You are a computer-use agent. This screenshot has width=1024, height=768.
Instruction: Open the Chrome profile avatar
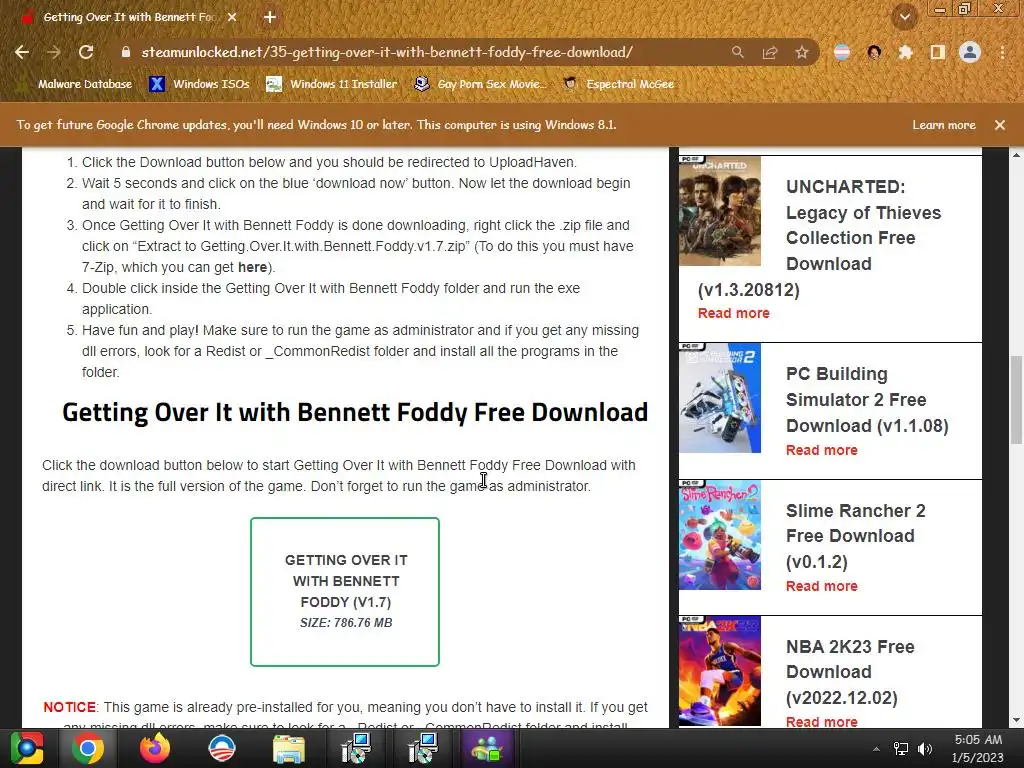click(970, 52)
